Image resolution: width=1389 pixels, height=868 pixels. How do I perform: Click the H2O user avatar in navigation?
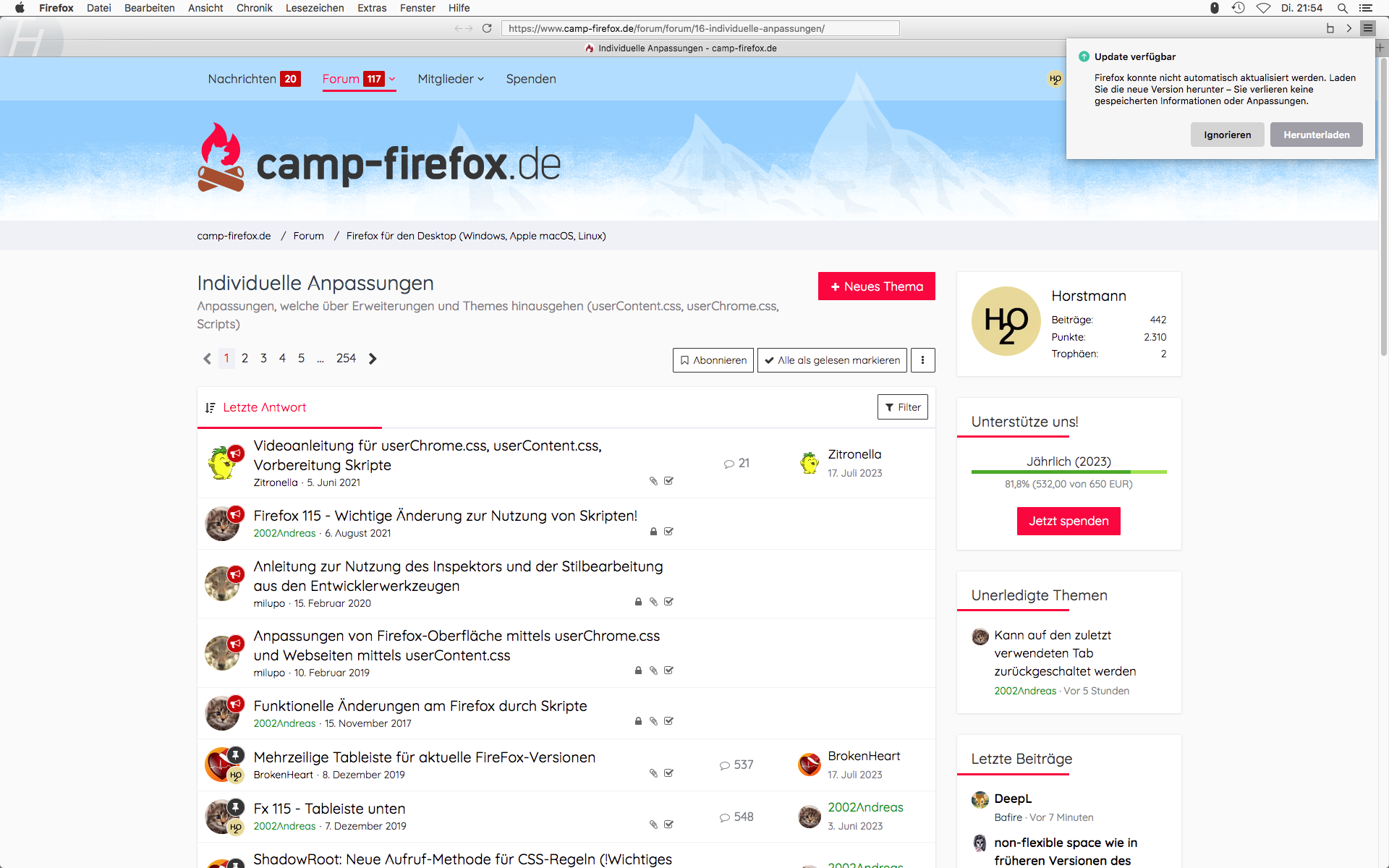[1055, 79]
